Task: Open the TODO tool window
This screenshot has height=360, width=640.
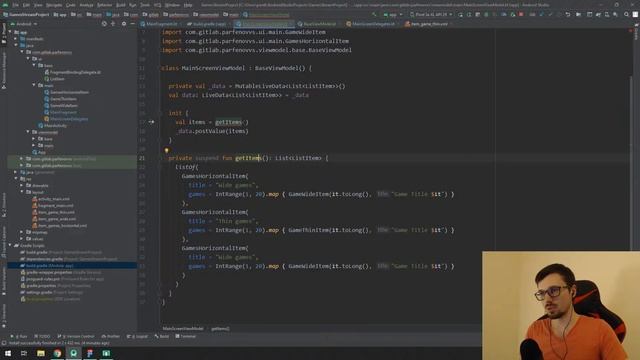Action: [42, 336]
